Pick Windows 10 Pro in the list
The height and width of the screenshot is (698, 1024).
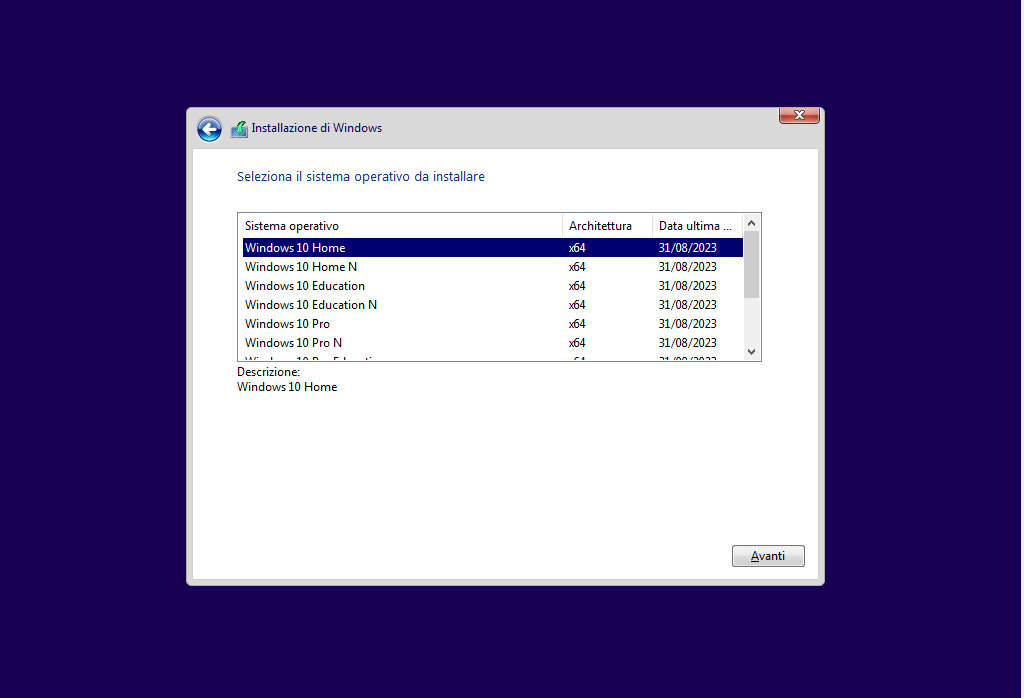(492, 323)
